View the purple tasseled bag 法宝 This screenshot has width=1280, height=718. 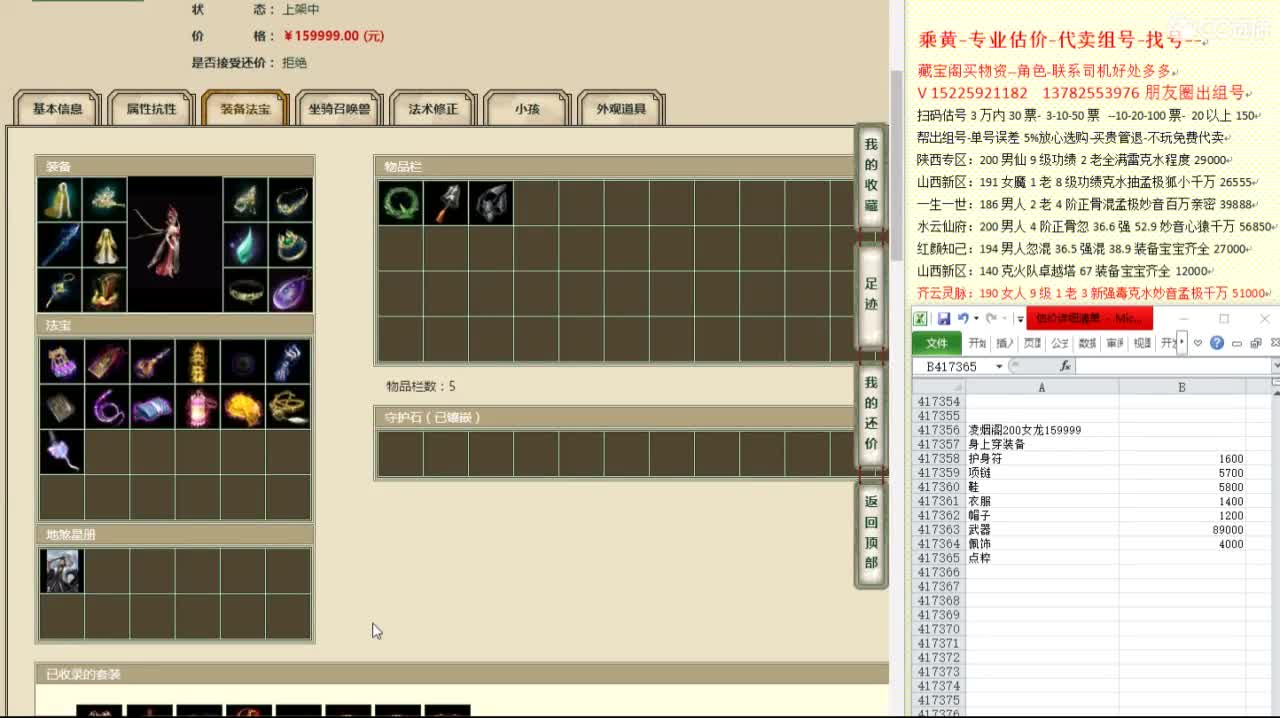coord(61,362)
